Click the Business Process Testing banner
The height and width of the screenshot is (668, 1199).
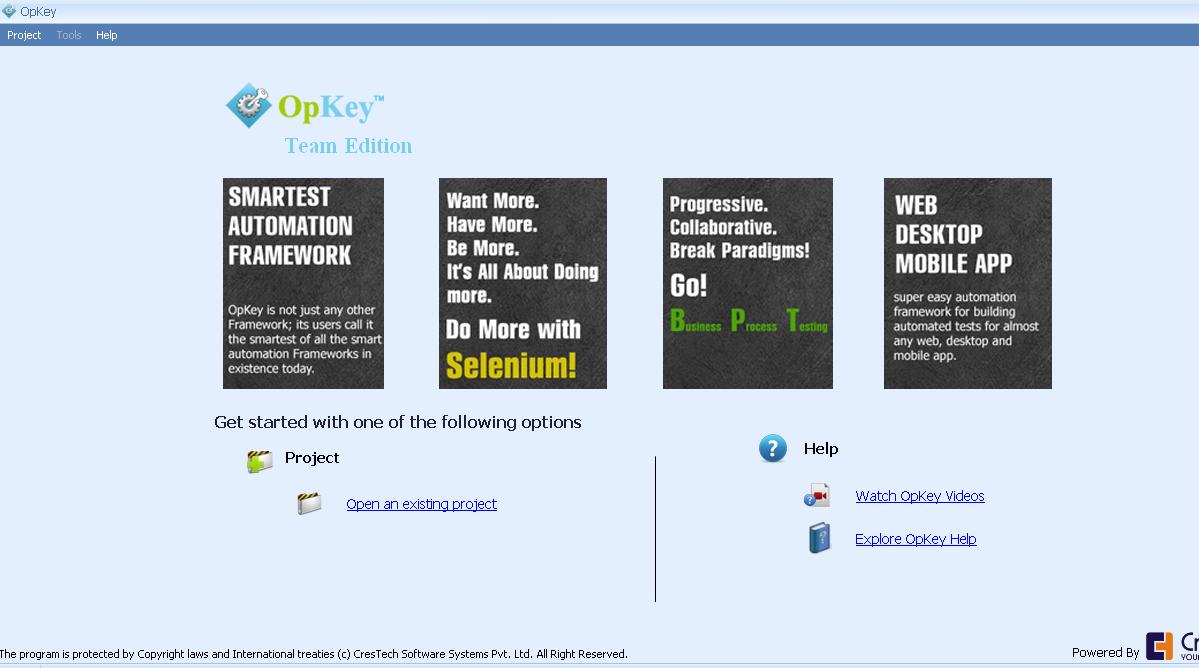(x=748, y=284)
